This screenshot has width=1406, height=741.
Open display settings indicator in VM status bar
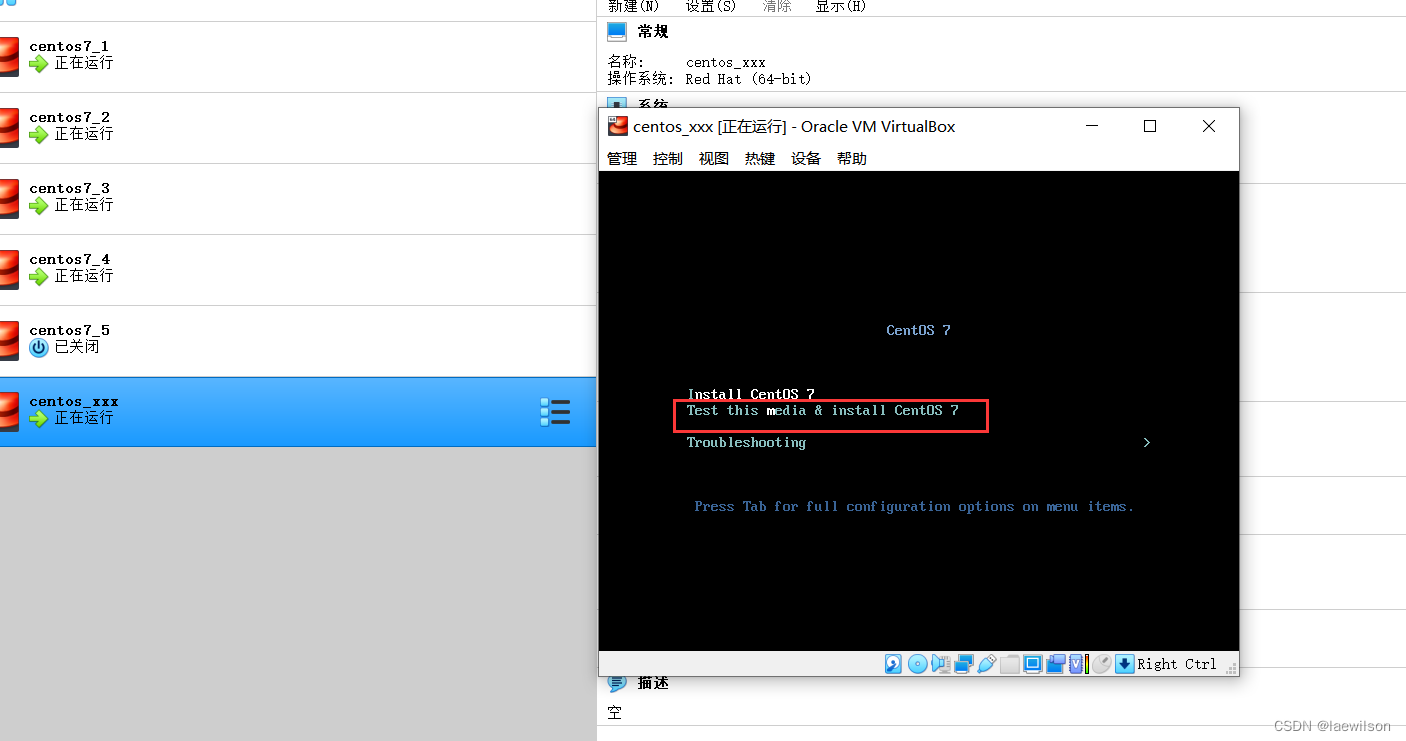coord(1033,664)
